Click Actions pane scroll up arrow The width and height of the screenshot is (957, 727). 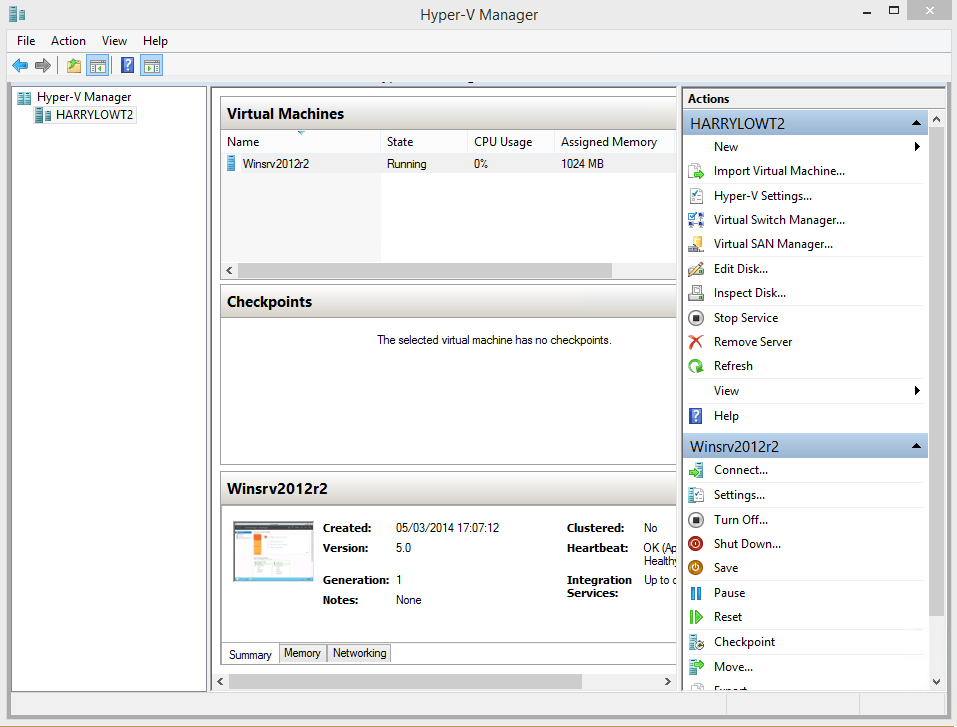point(937,120)
